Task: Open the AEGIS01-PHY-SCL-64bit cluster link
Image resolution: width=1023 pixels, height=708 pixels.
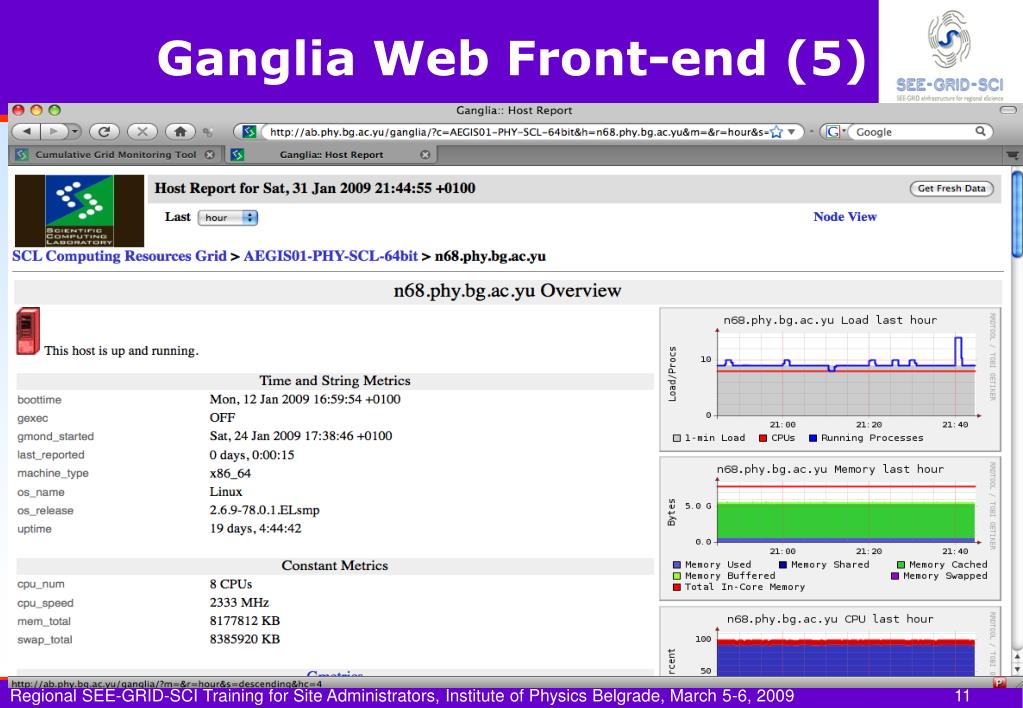Action: coord(330,256)
